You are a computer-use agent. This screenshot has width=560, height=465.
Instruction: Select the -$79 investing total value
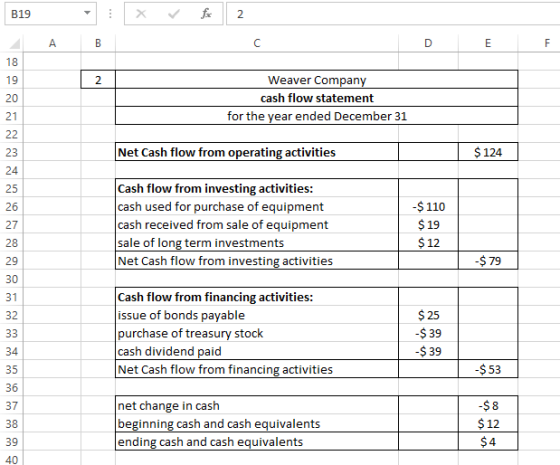click(488, 261)
